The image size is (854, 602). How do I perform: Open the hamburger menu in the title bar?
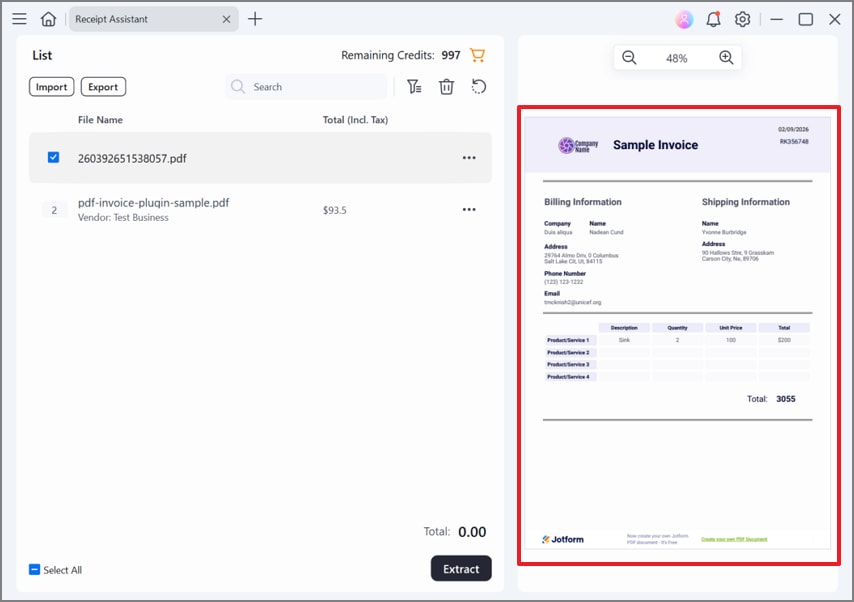(x=19, y=19)
